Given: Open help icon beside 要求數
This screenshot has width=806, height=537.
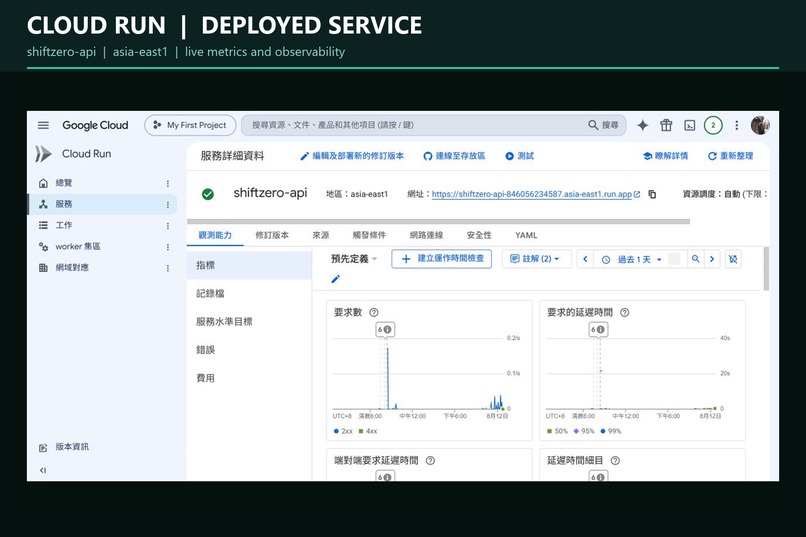Looking at the screenshot, I should [x=374, y=312].
